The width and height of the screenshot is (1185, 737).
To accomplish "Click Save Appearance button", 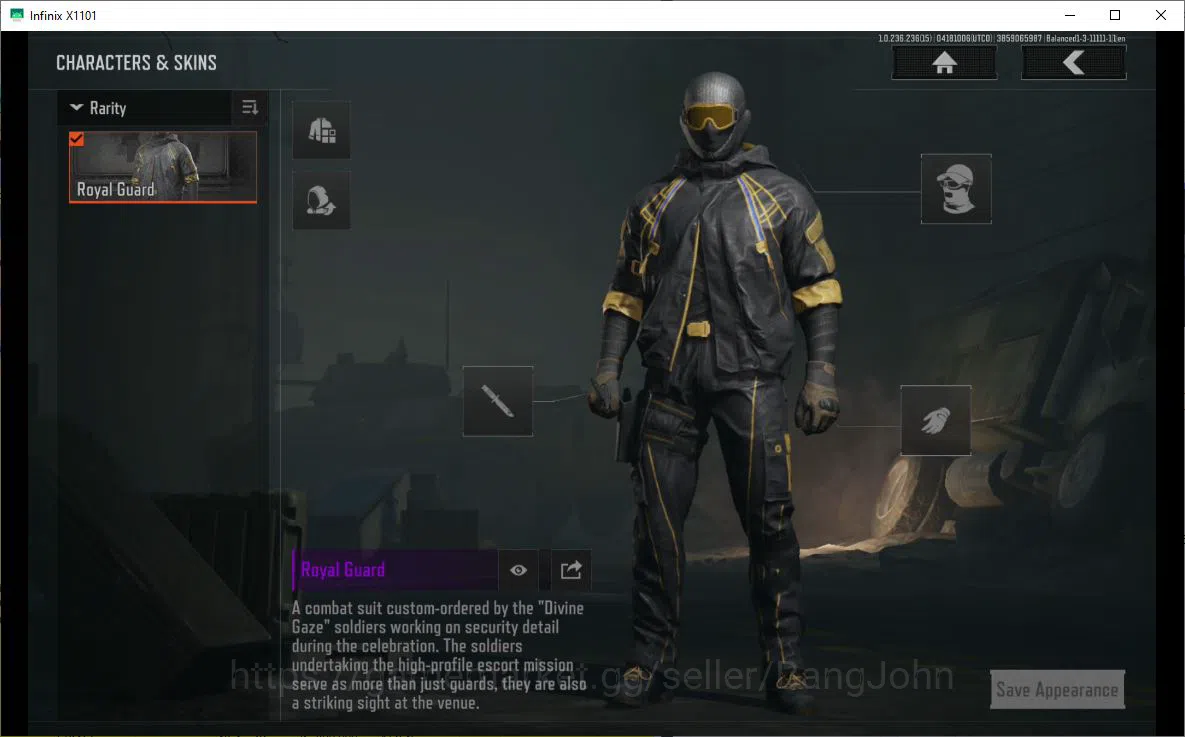I will (1057, 689).
